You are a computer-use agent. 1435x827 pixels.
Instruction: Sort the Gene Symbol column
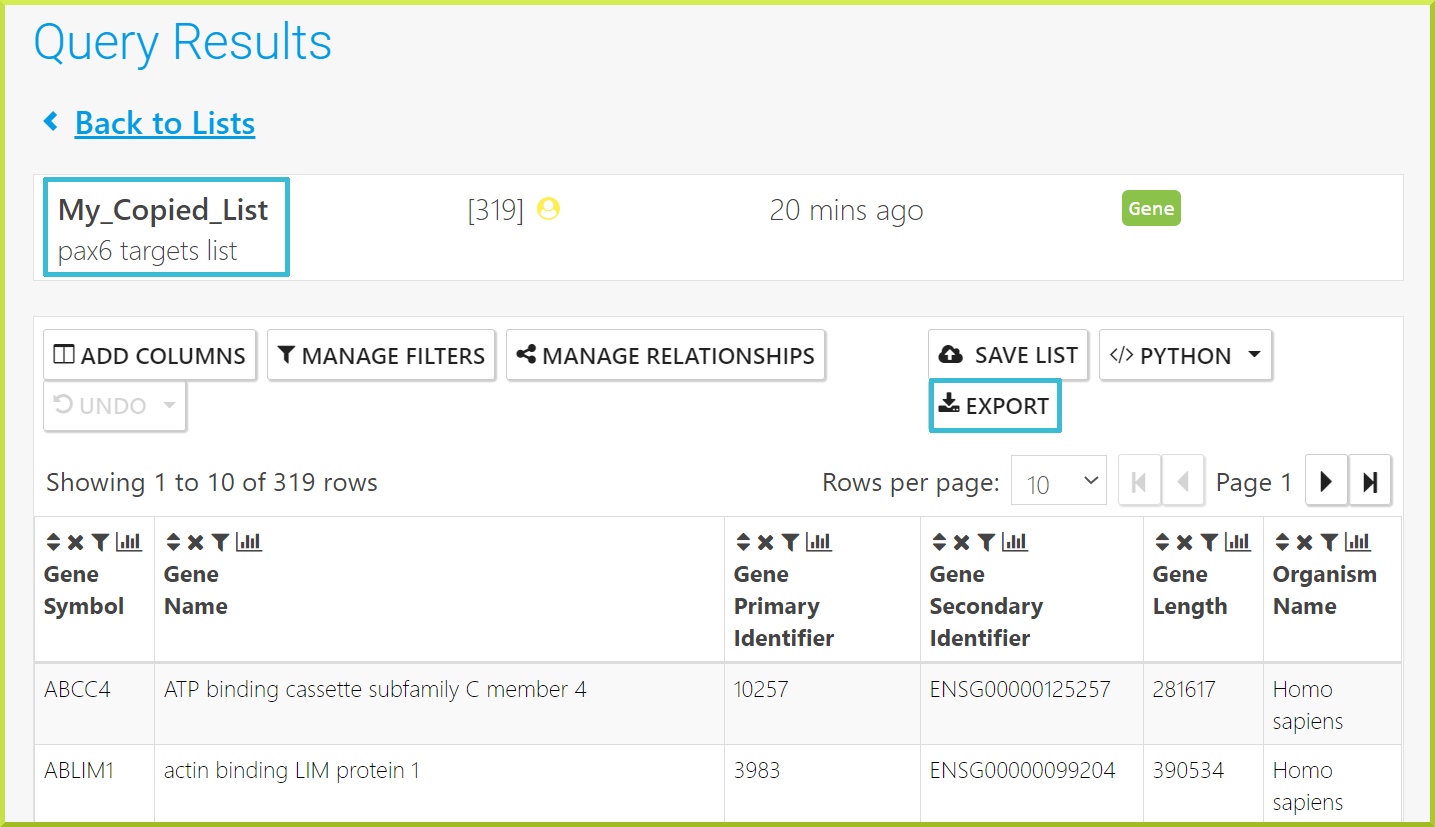coord(53,542)
